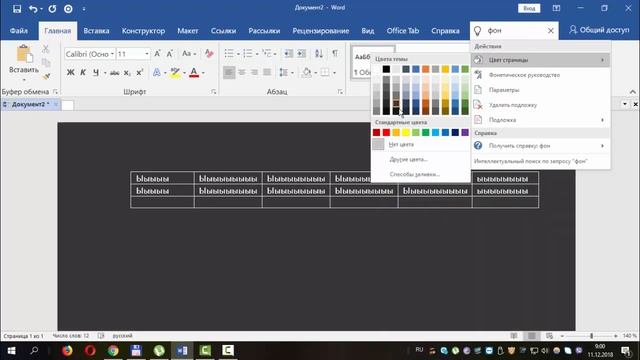This screenshot has width=640, height=360.
Task: Open Chrome from the taskbar
Action: (x=113, y=351)
